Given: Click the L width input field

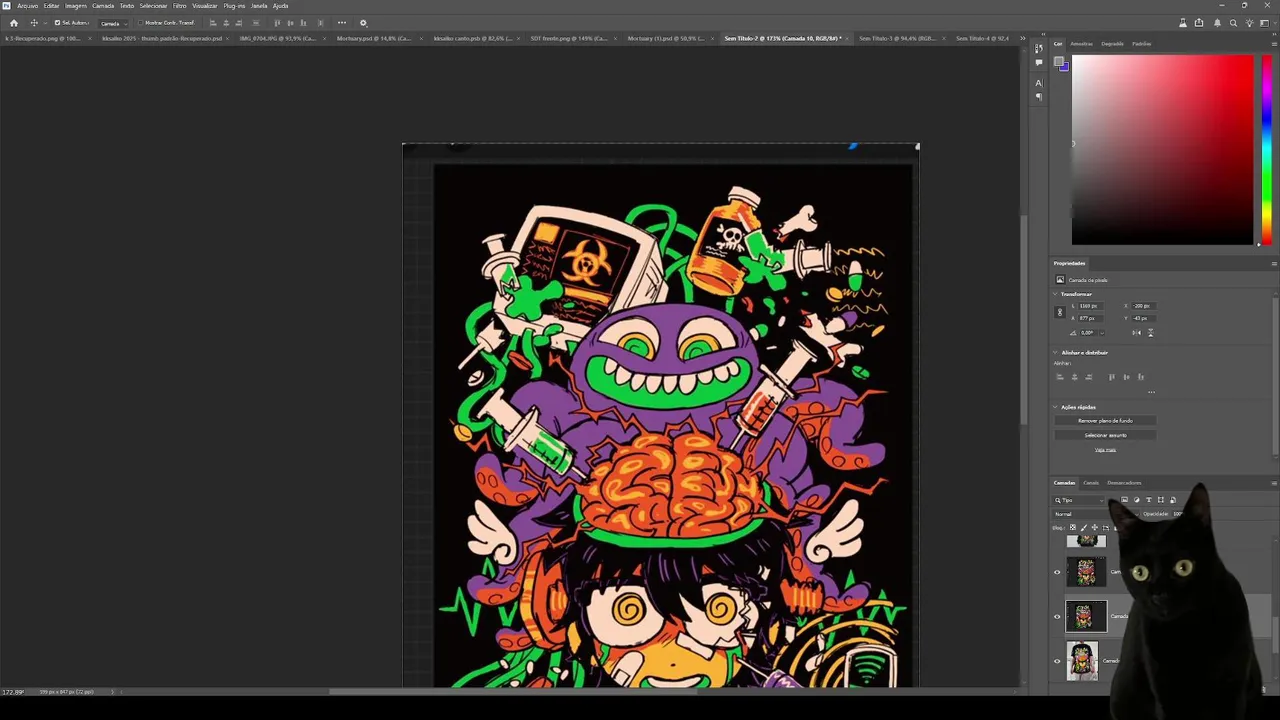Looking at the screenshot, I should pos(1090,306).
